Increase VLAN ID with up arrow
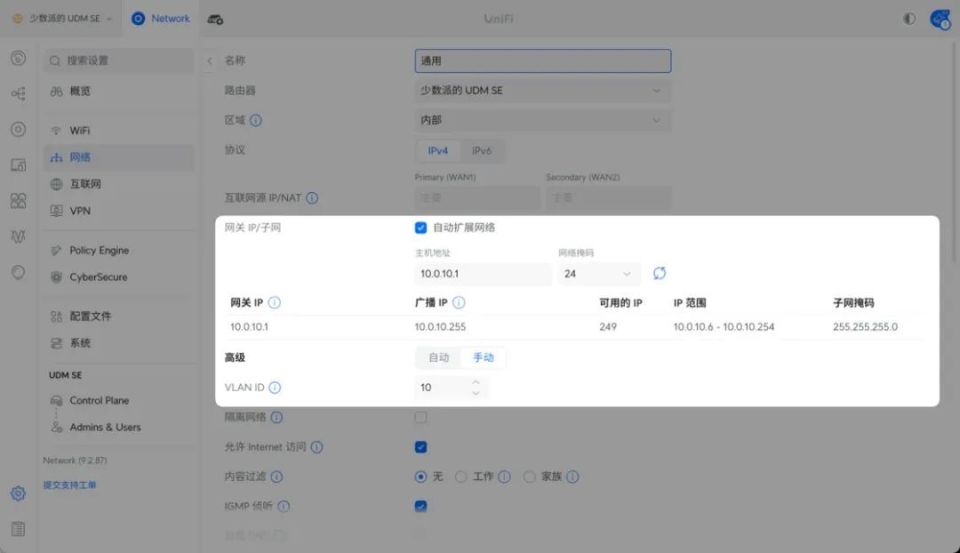The image size is (960, 553). [x=476, y=382]
